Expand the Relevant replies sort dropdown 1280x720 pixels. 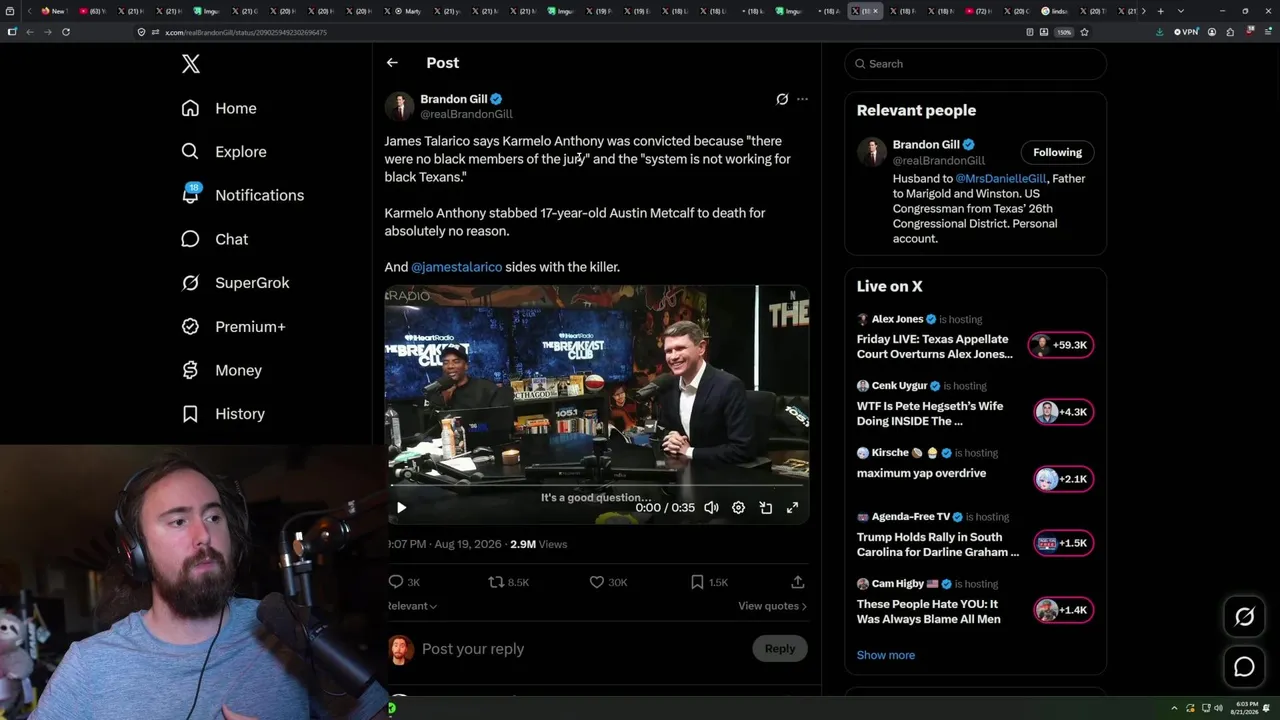click(412, 606)
